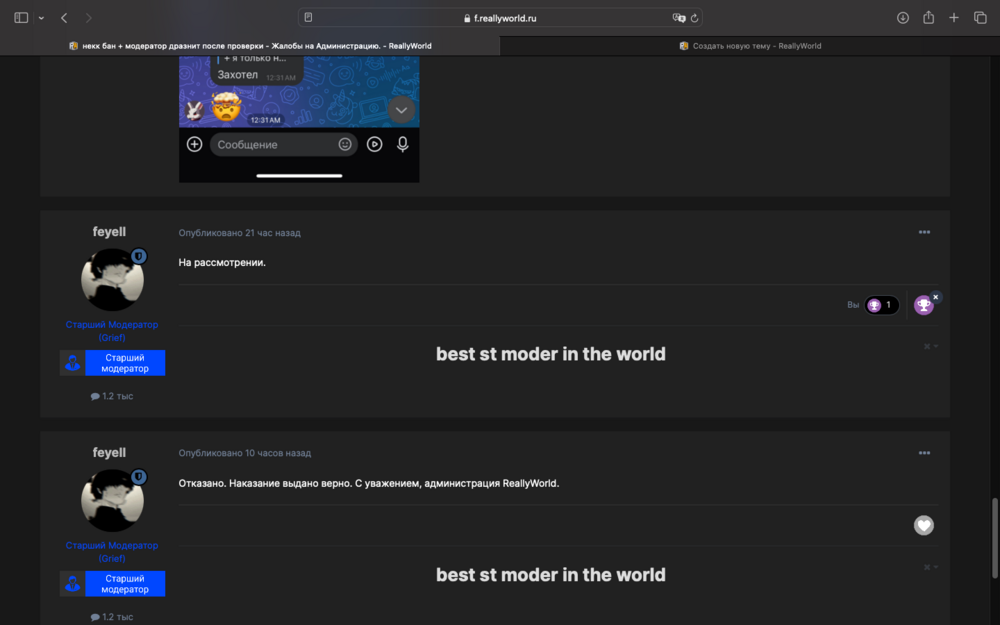Select the text 'На рассмотрении.'
Image resolution: width=1000 pixels, height=625 pixels.
click(222, 263)
